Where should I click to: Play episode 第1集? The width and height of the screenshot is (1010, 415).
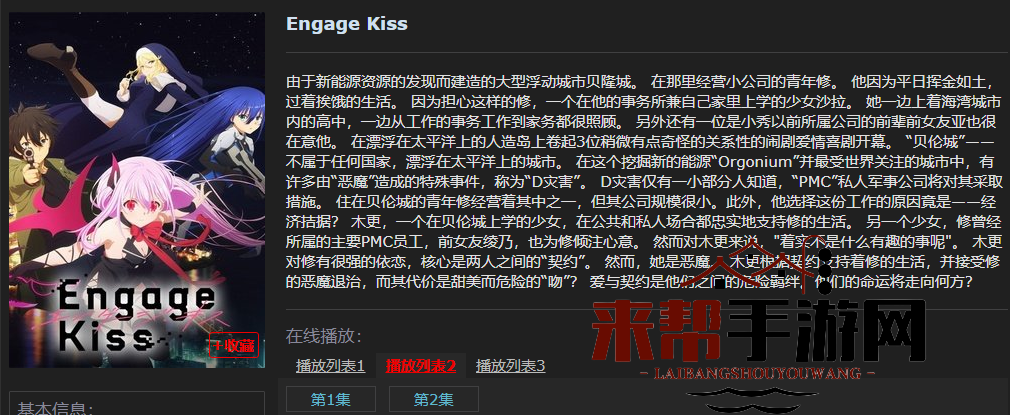tap(330, 400)
